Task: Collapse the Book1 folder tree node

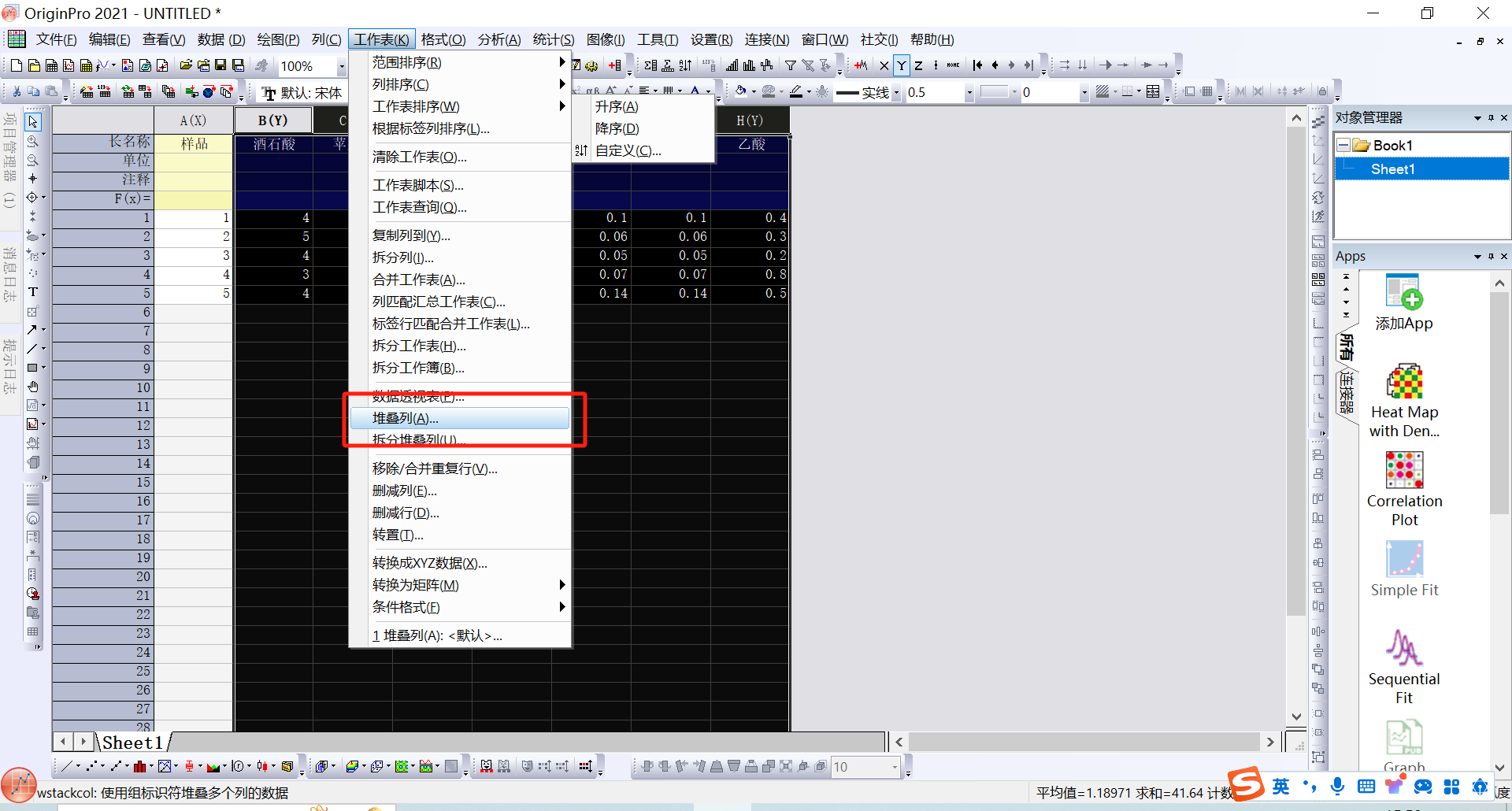Action: pos(1343,146)
